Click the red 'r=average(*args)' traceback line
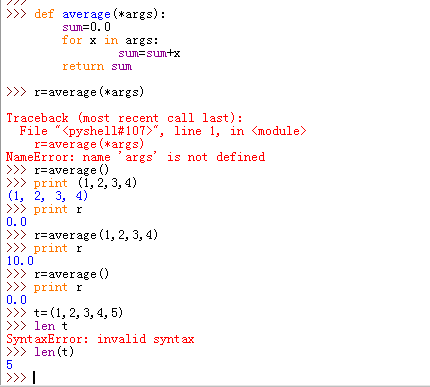The width and height of the screenshot is (430, 387). 89,144
